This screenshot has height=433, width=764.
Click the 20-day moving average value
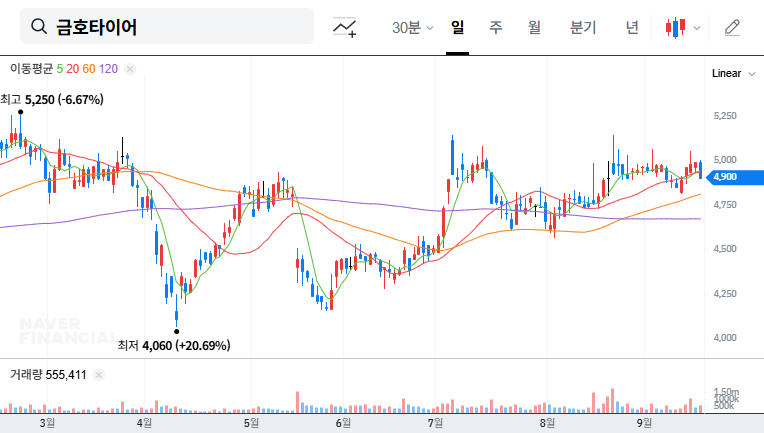tap(73, 69)
